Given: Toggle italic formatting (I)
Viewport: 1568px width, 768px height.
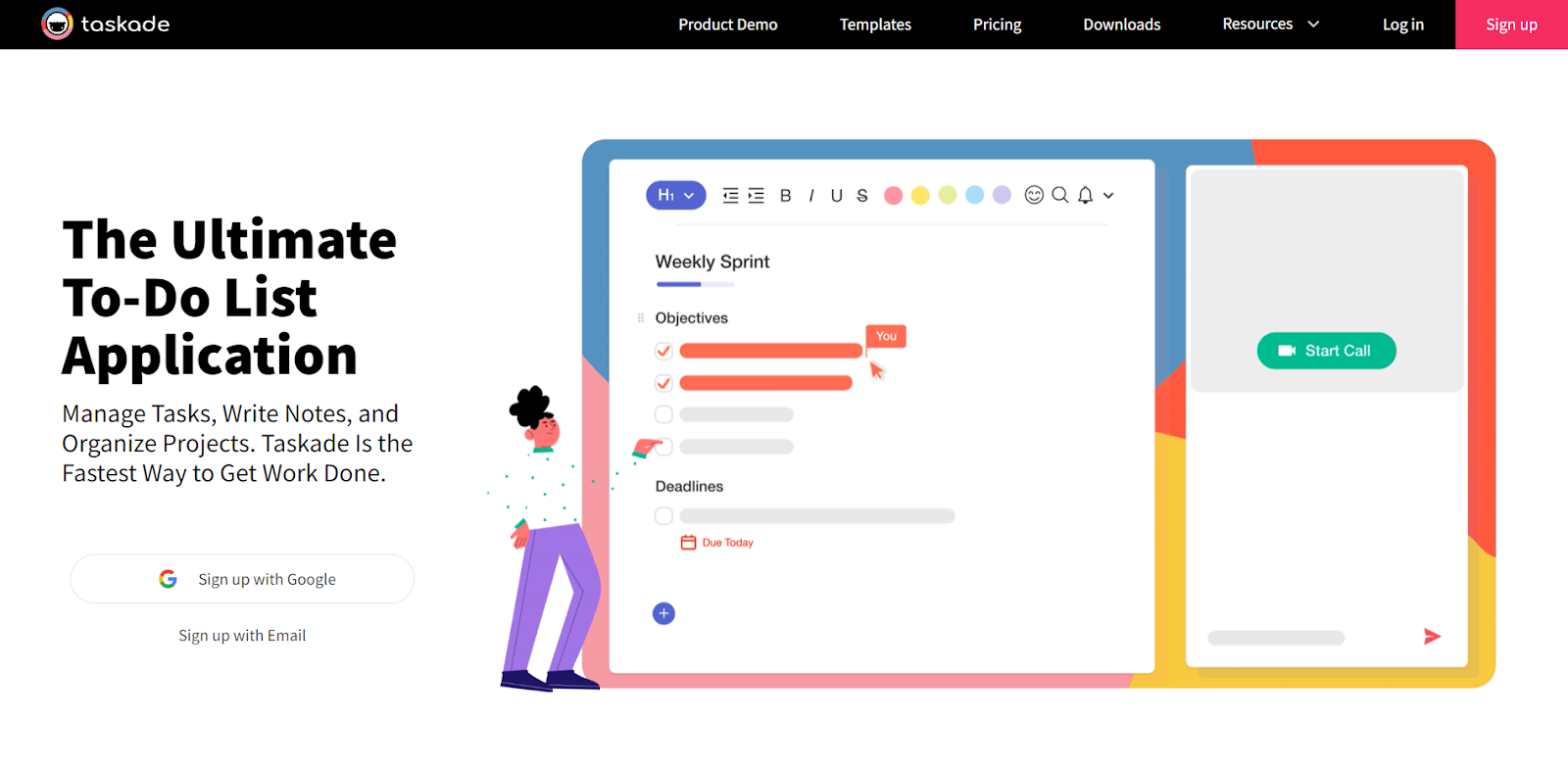Looking at the screenshot, I should 811,196.
